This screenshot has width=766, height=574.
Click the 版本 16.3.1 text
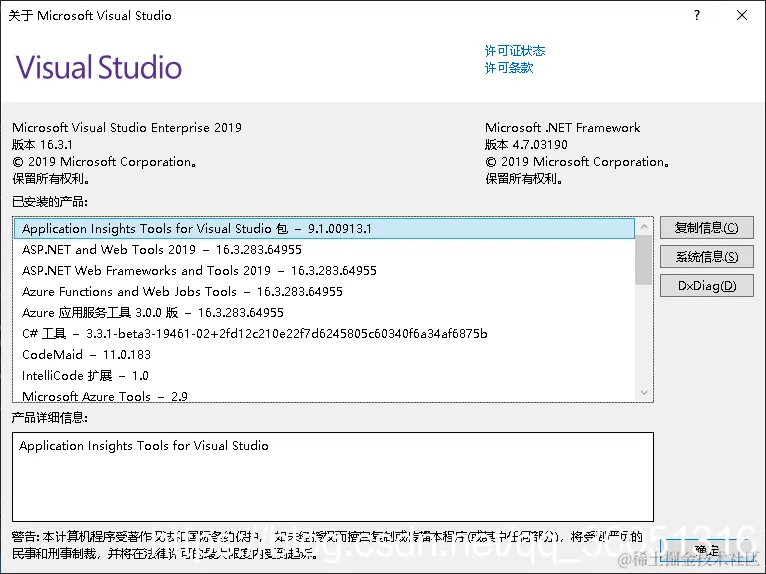43,145
